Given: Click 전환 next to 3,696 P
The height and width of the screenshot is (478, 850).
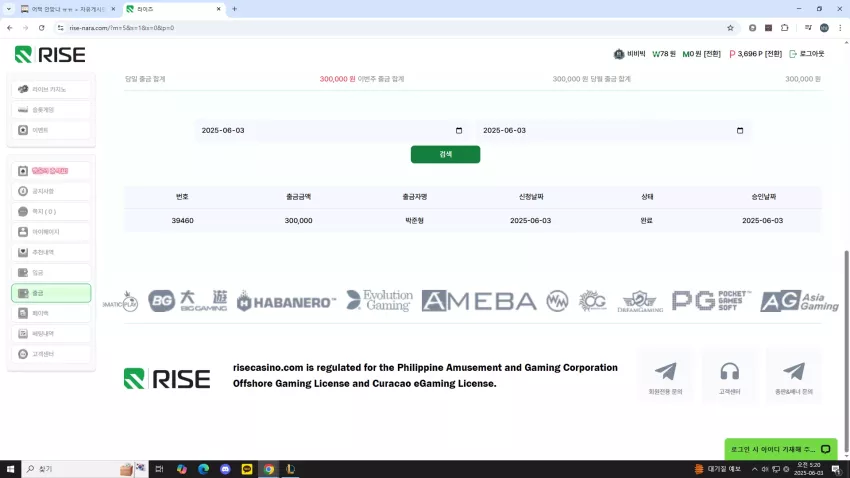Looking at the screenshot, I should [x=773, y=54].
